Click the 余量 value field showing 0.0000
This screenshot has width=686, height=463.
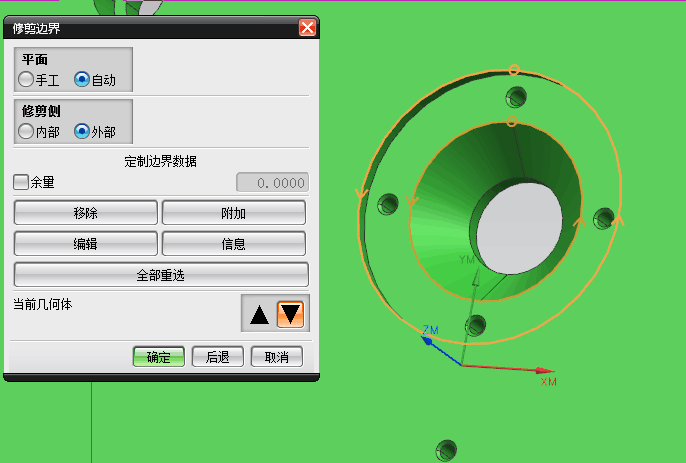click(x=273, y=182)
